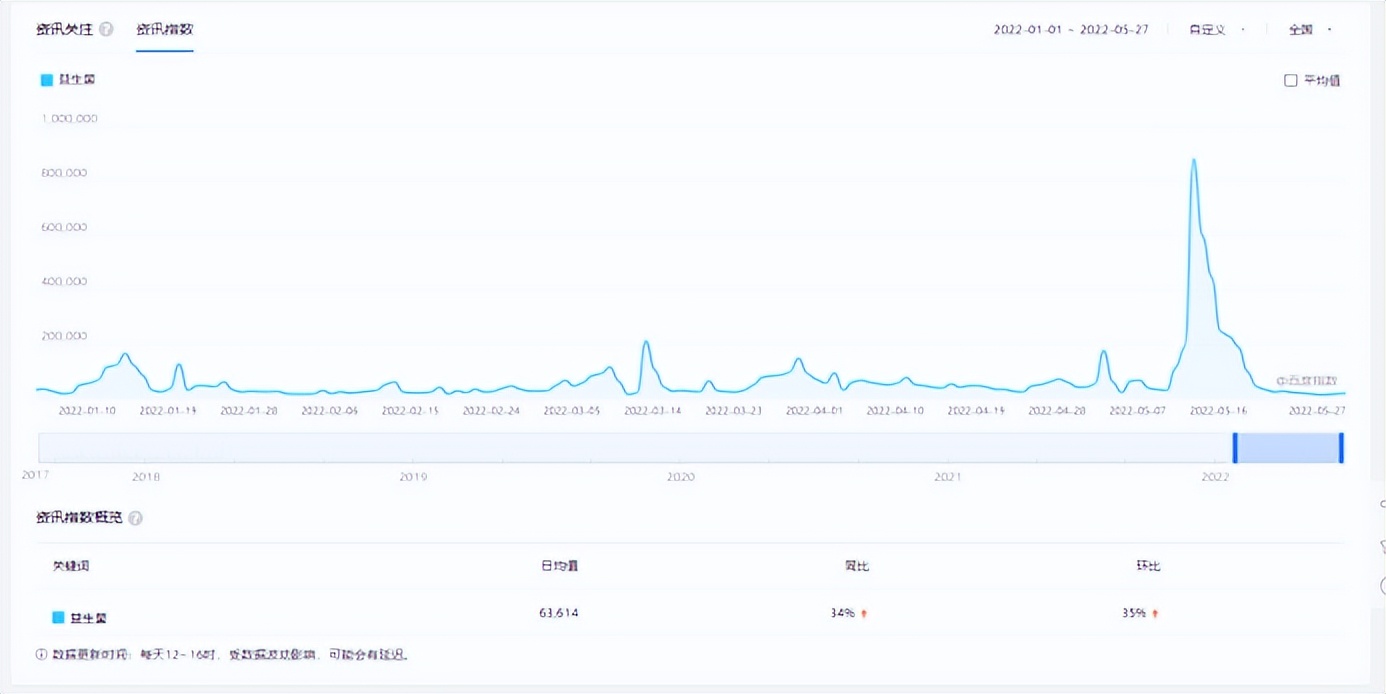Click the help icon next to 资讯指数概览
The width and height of the screenshot is (1386, 694).
pyautogui.click(x=135, y=518)
